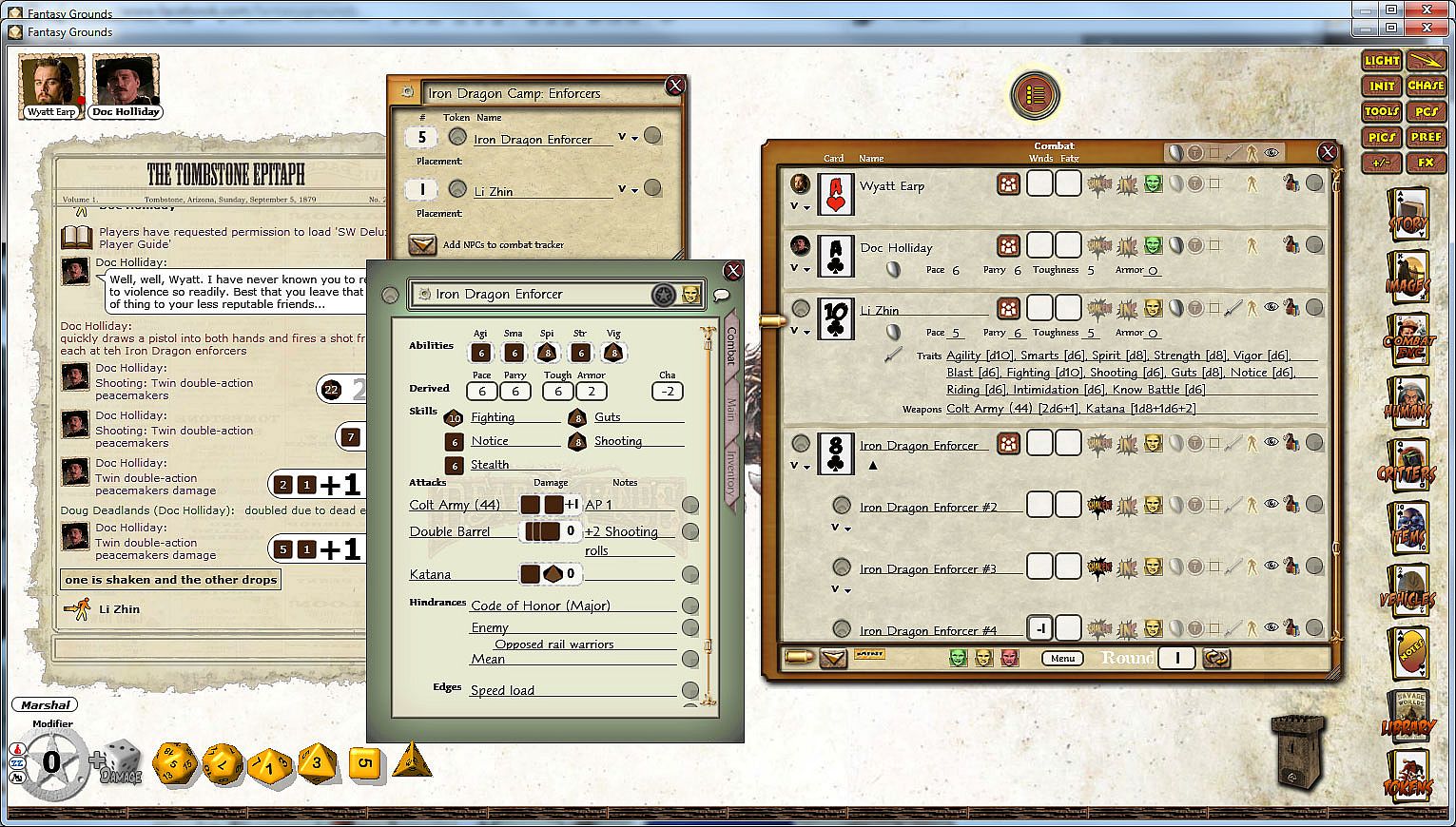
Task: Expand the Wyatt Earp combat entry arrow
Action: [801, 207]
